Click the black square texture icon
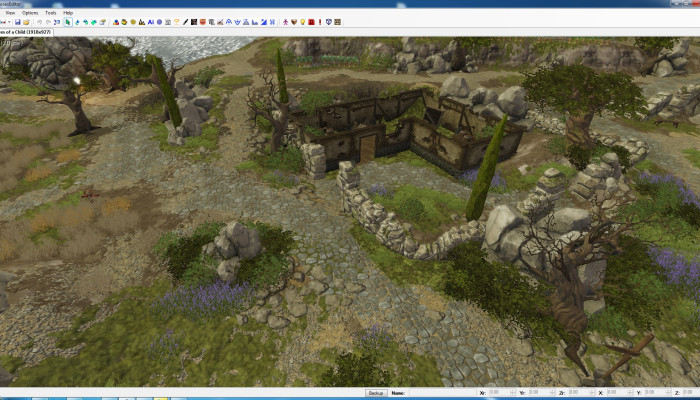Image resolution: width=700 pixels, height=400 pixels. coord(194,22)
